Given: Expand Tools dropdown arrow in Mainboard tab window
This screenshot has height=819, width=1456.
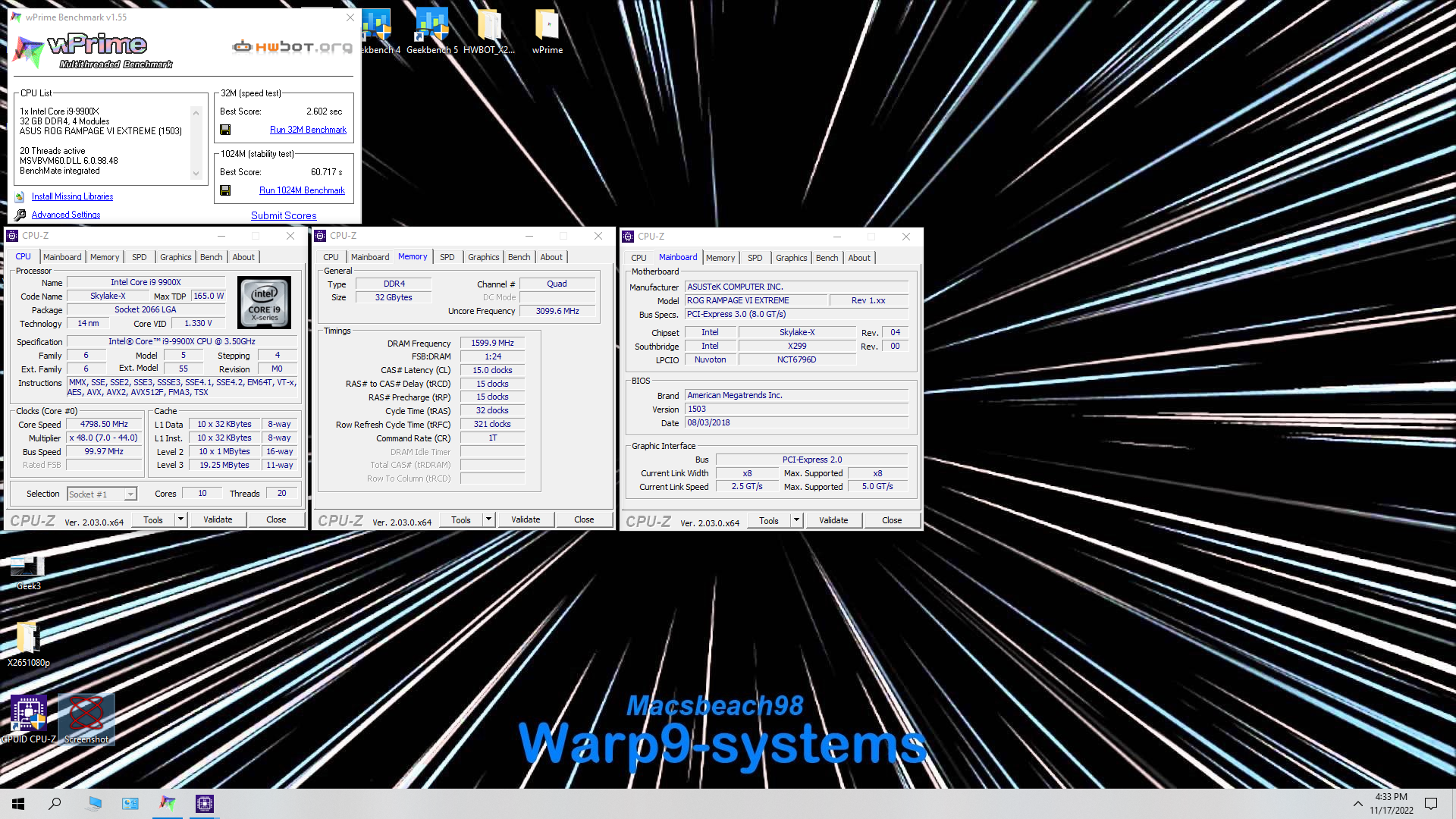Looking at the screenshot, I should pos(796,520).
